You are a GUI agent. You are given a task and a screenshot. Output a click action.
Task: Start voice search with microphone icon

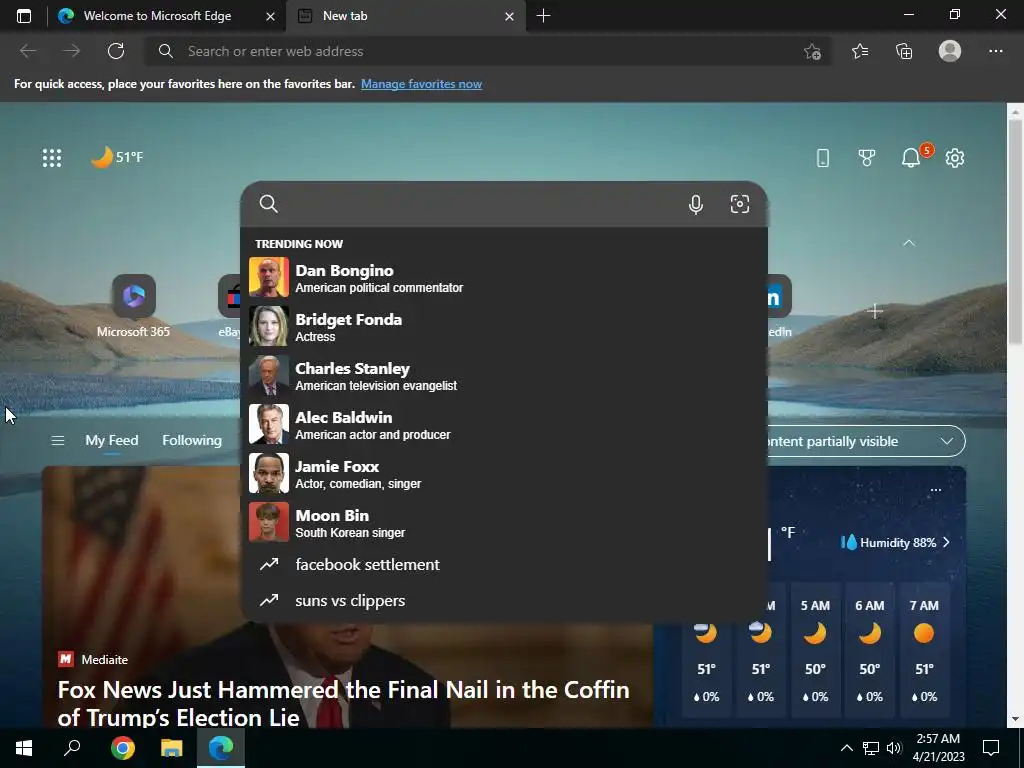(x=696, y=204)
